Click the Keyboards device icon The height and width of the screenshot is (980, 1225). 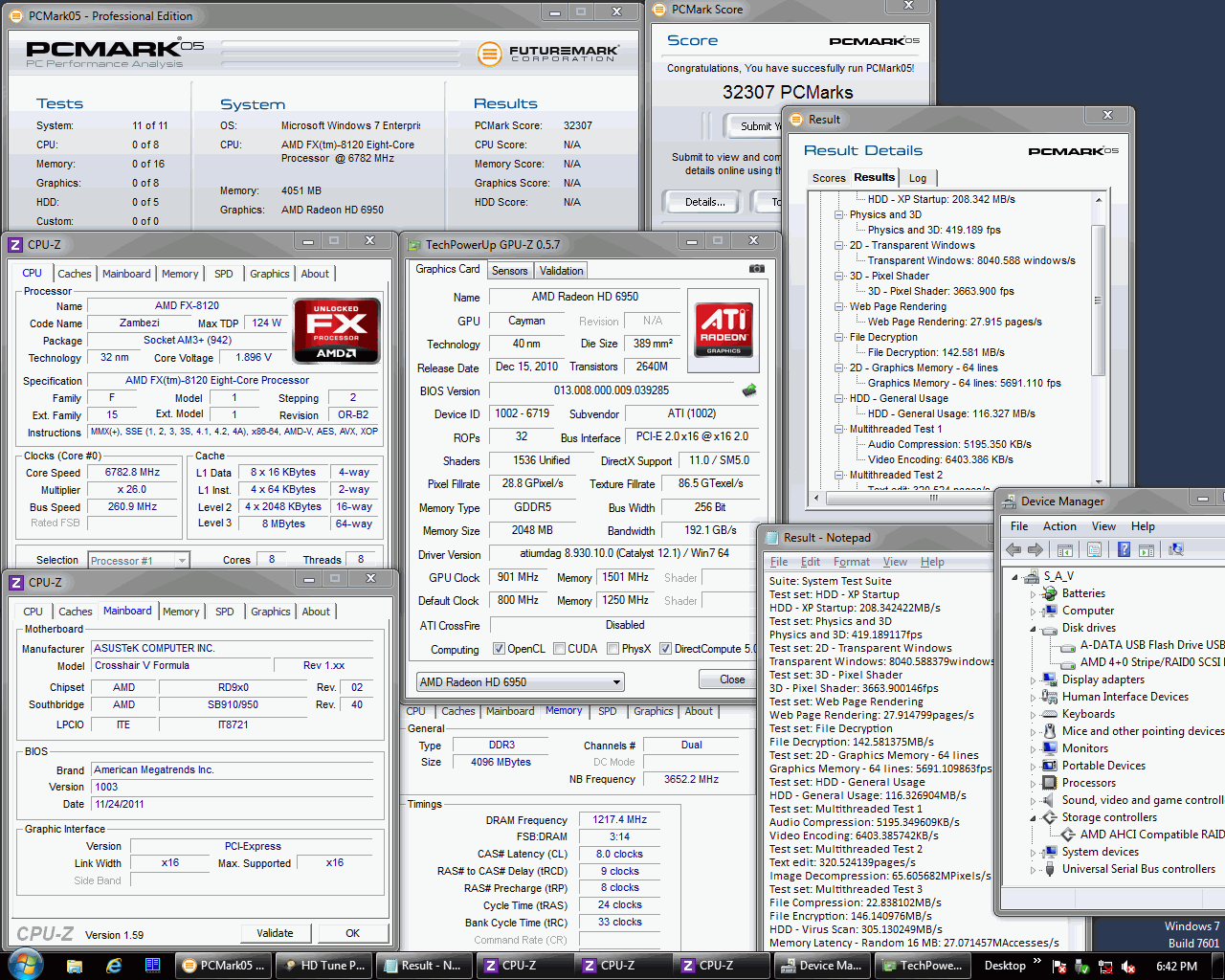[x=1050, y=714]
